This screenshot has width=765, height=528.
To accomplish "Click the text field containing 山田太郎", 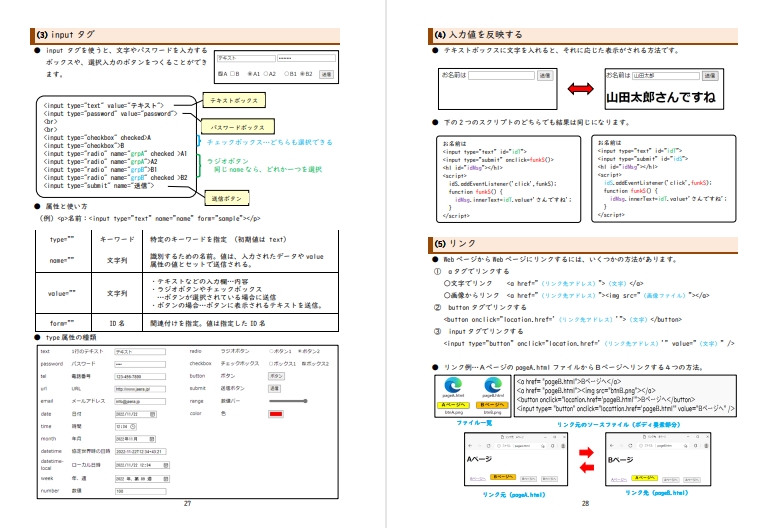I will coord(666,76).
